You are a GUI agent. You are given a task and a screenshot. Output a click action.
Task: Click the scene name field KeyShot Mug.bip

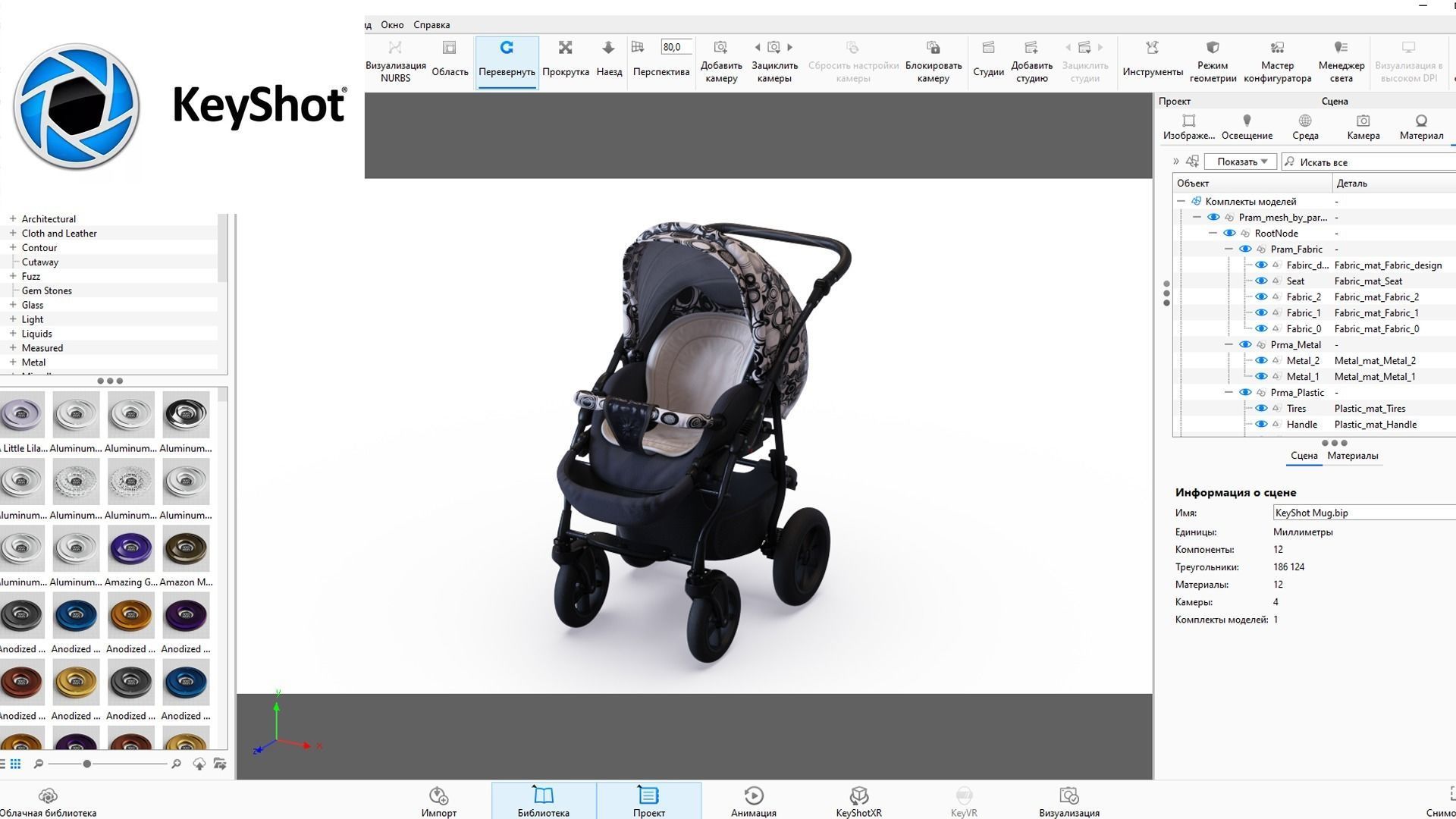1364,513
